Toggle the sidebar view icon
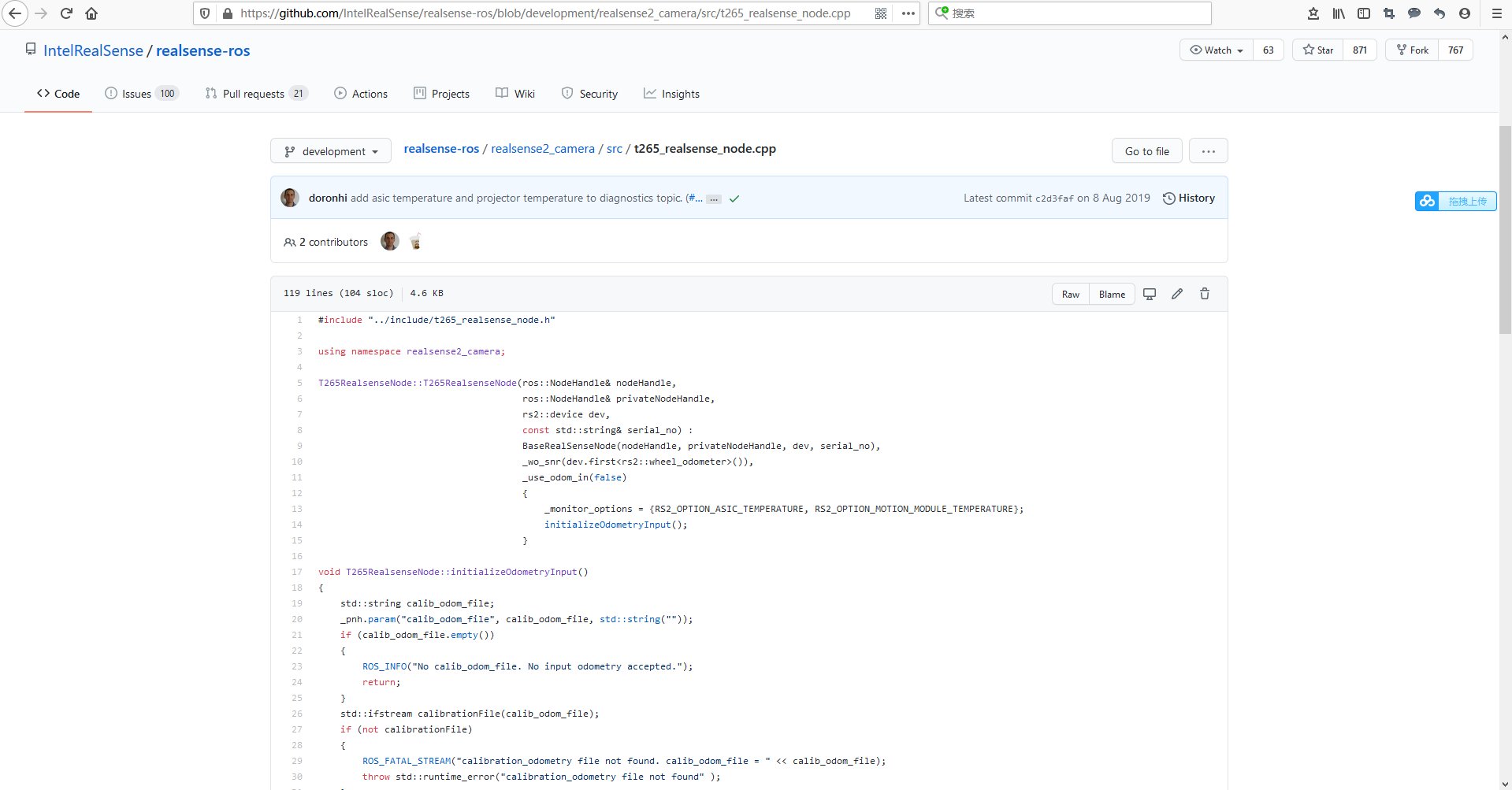Screen dimensions: 1512x790 [1364, 13]
